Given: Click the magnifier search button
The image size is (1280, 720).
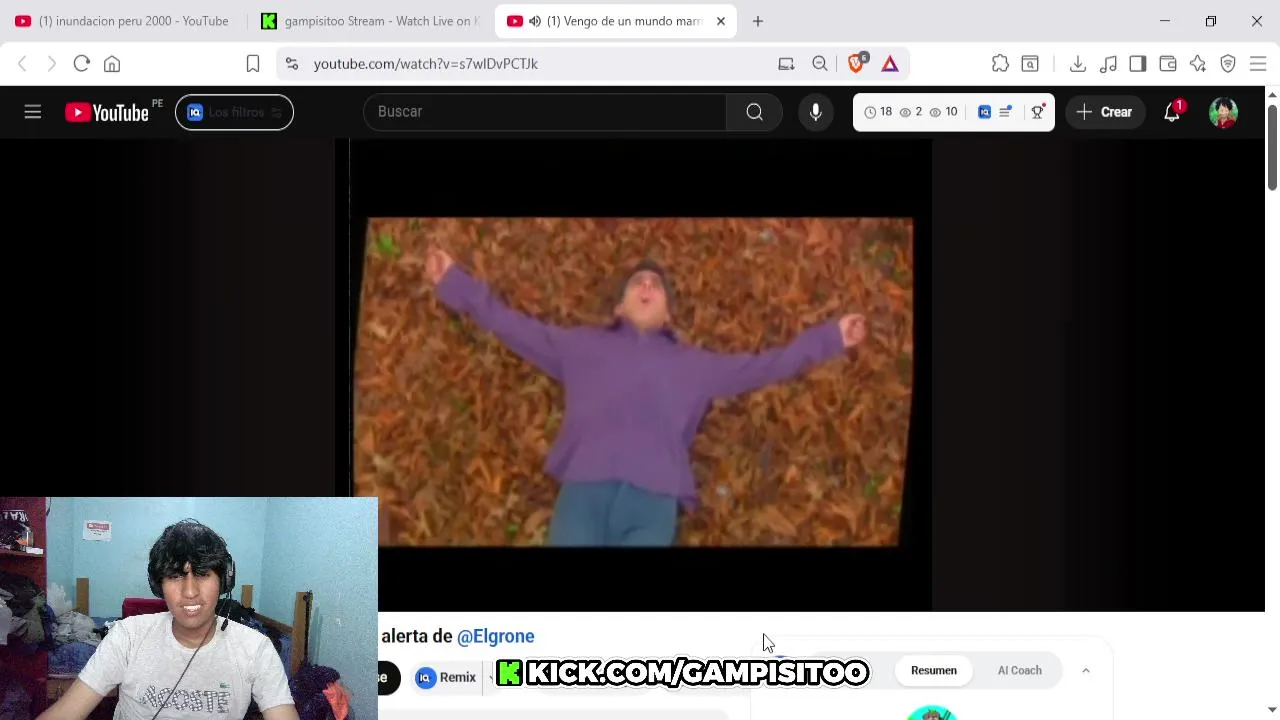Looking at the screenshot, I should pos(755,112).
